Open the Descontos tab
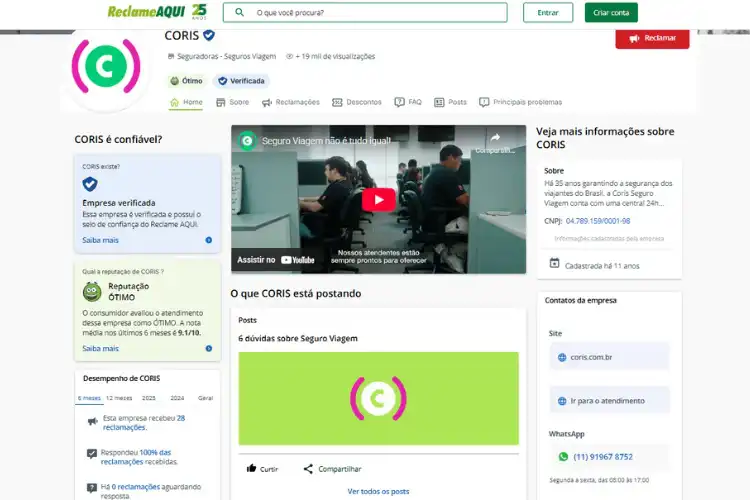 (x=357, y=102)
